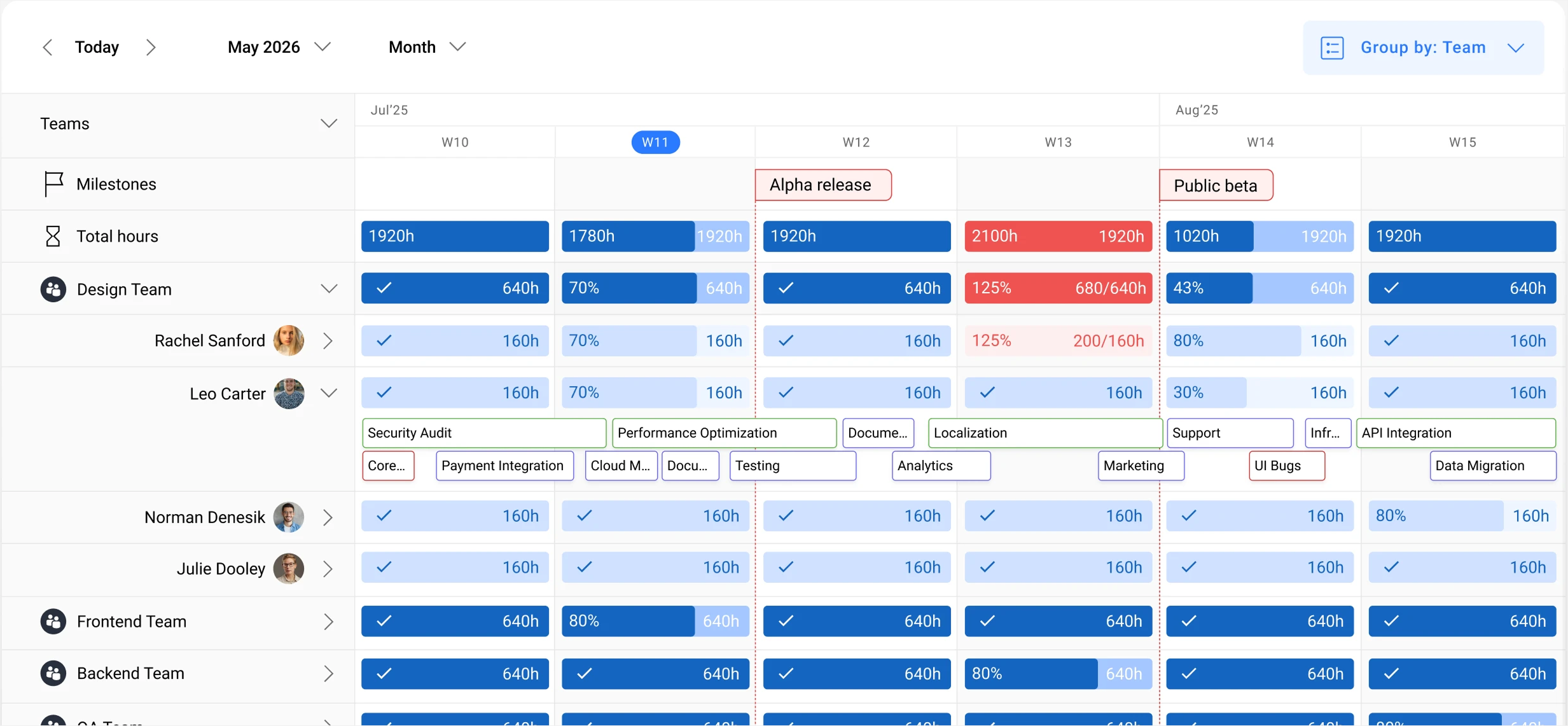Go to previous period with left arrow
1568x726 pixels.
coord(47,47)
